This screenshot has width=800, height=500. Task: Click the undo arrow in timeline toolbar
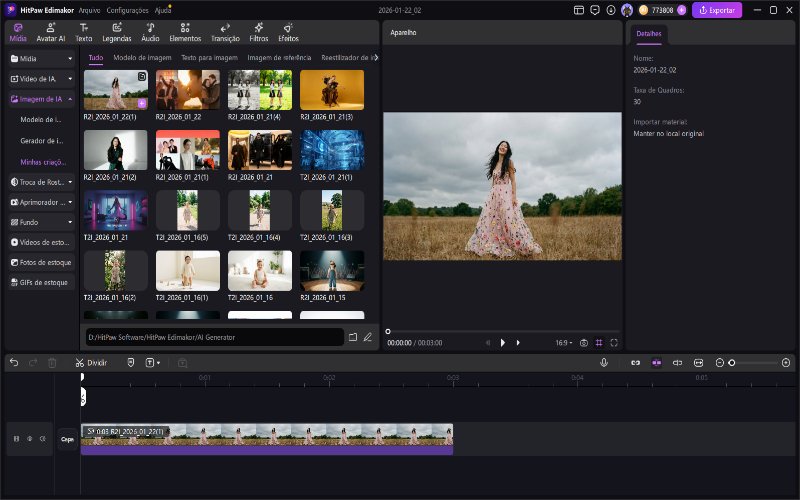(14, 362)
